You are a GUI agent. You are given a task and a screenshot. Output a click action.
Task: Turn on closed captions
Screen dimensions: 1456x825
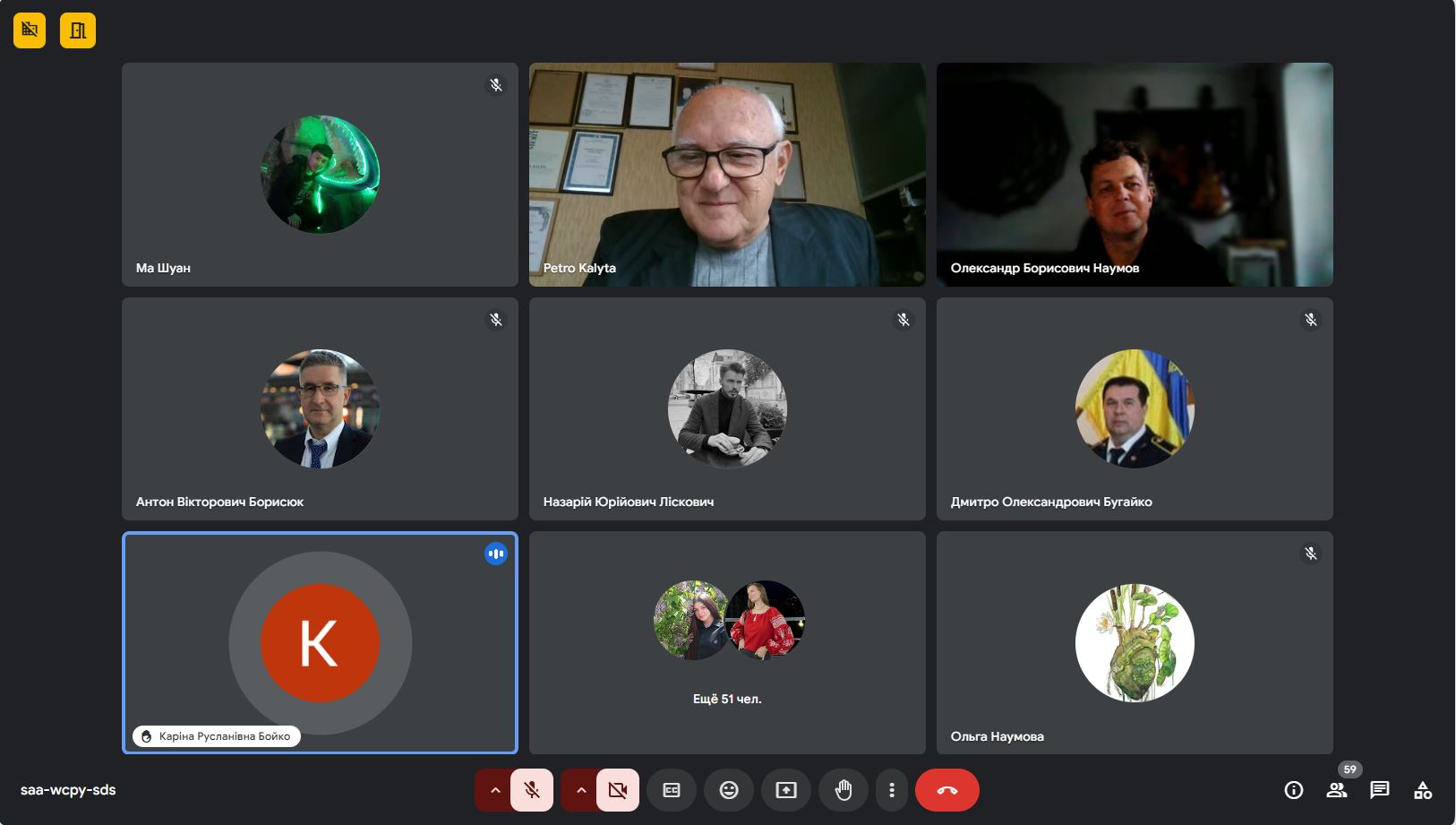[672, 790]
